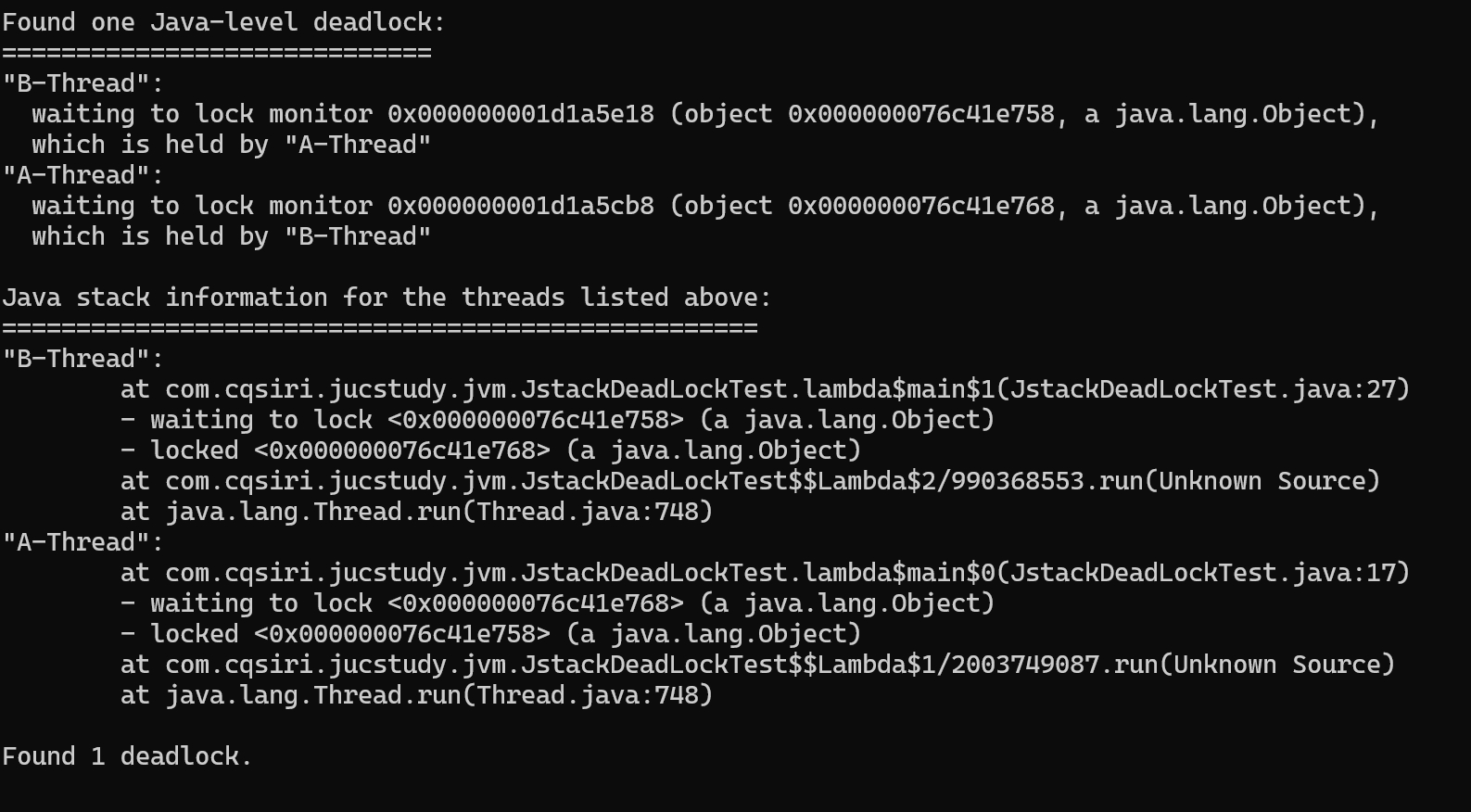This screenshot has height=812, width=1471.
Task: Click the "Found one Java-level deadlock:" heading
Action: [x=223, y=22]
